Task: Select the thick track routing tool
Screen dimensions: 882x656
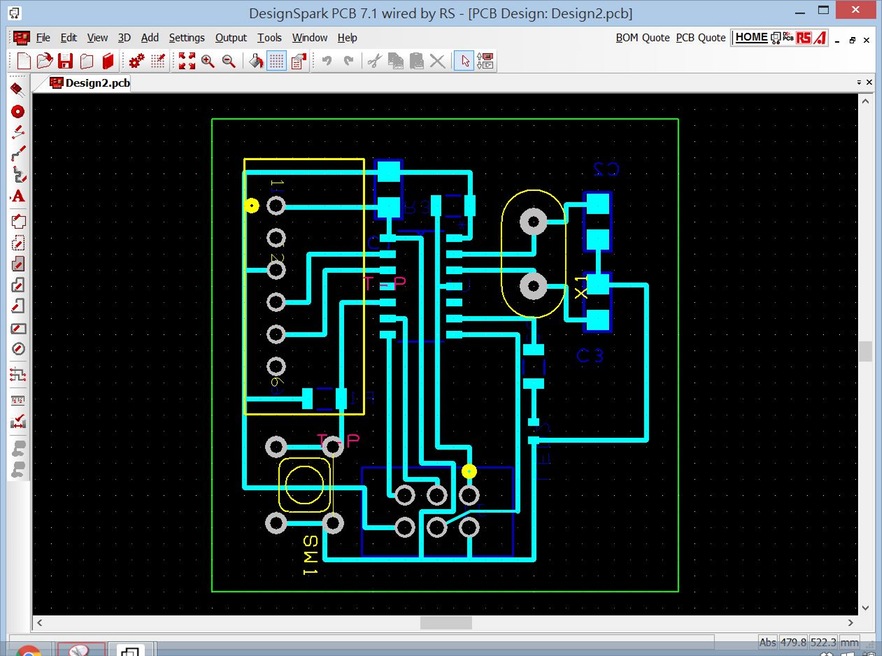Action: (x=17, y=174)
